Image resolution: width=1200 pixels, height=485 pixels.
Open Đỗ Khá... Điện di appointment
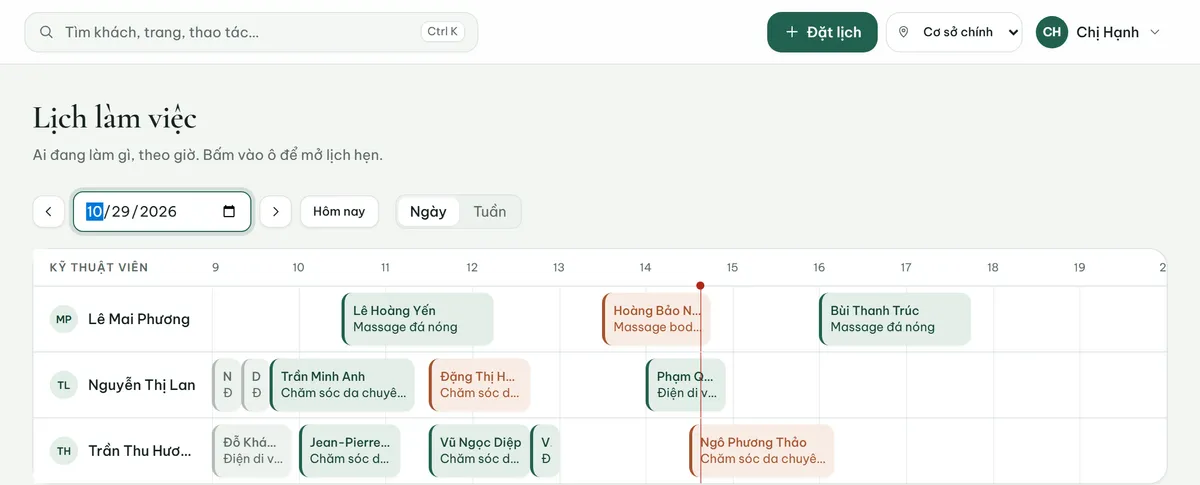tap(251, 451)
